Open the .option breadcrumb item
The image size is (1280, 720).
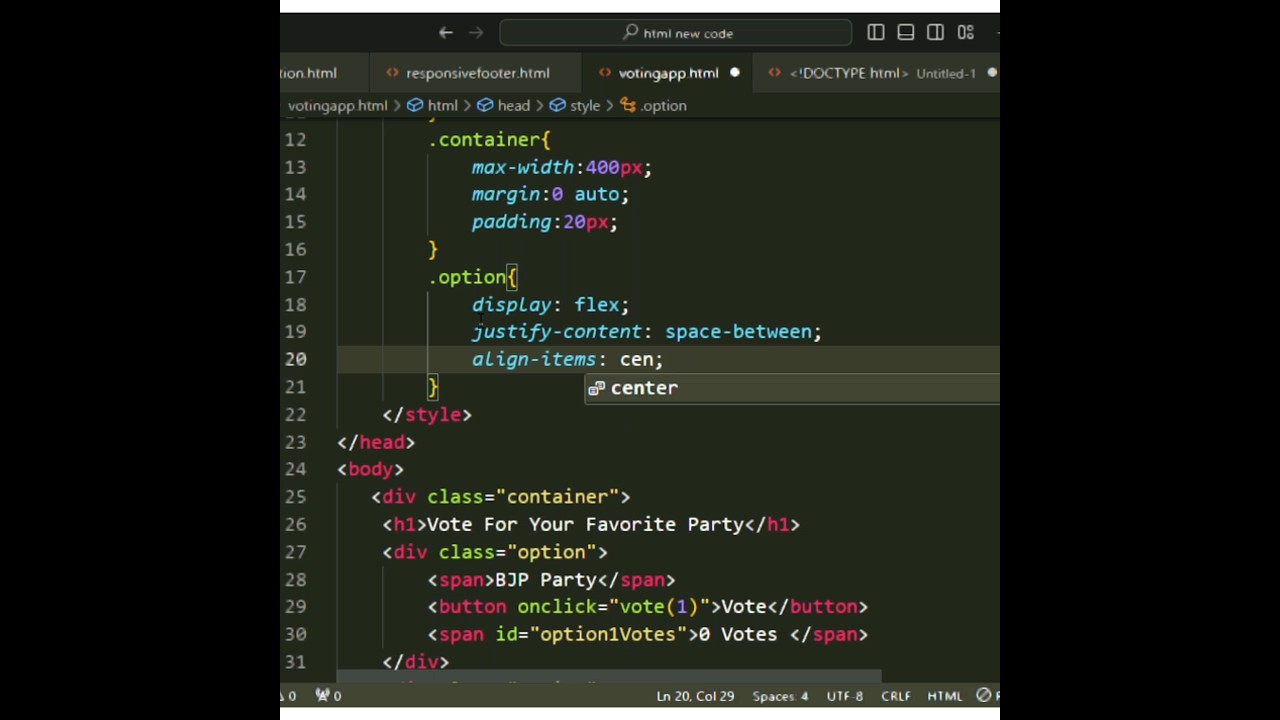pos(653,105)
